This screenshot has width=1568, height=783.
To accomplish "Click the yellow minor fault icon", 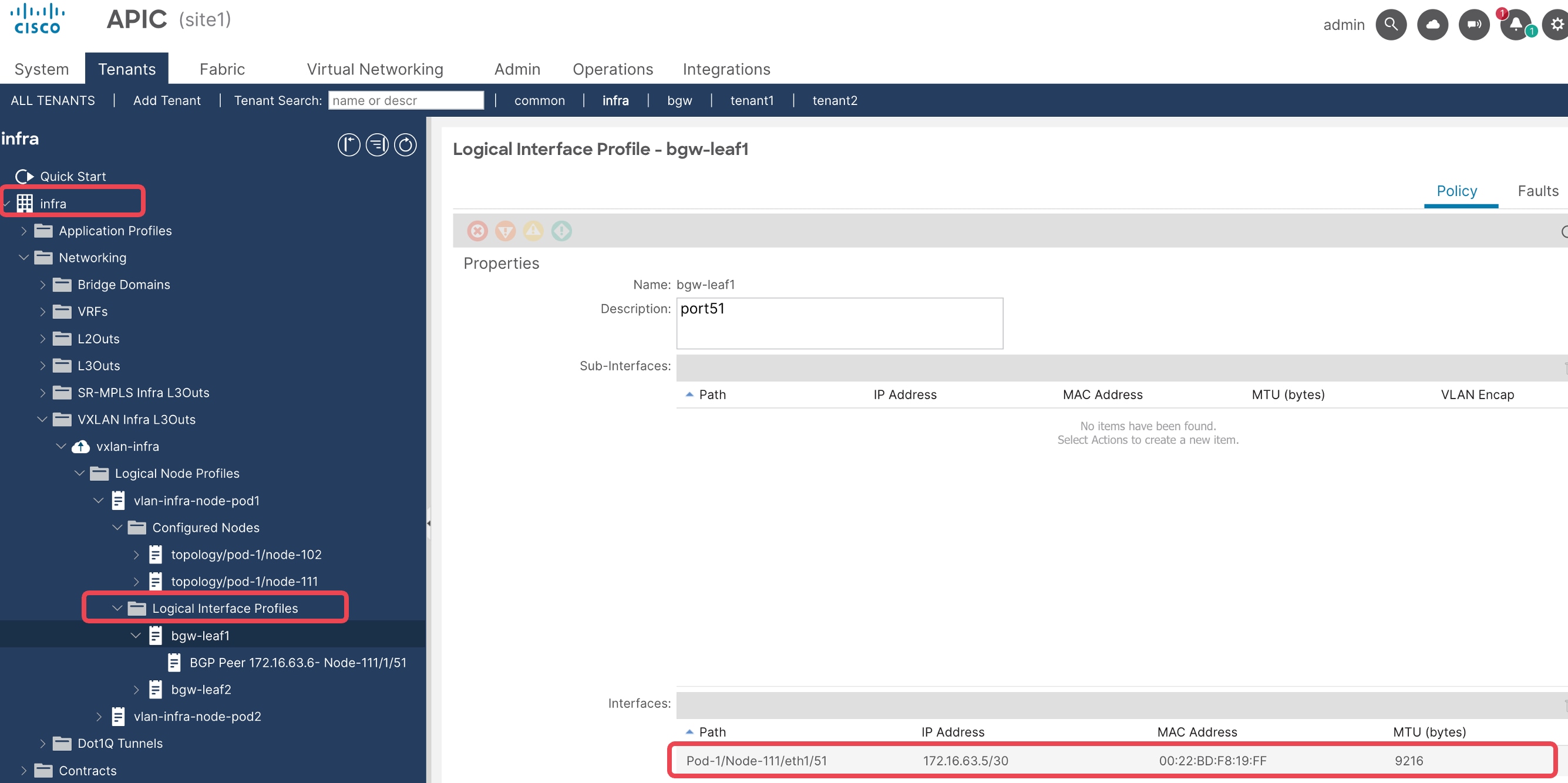I will coord(533,231).
